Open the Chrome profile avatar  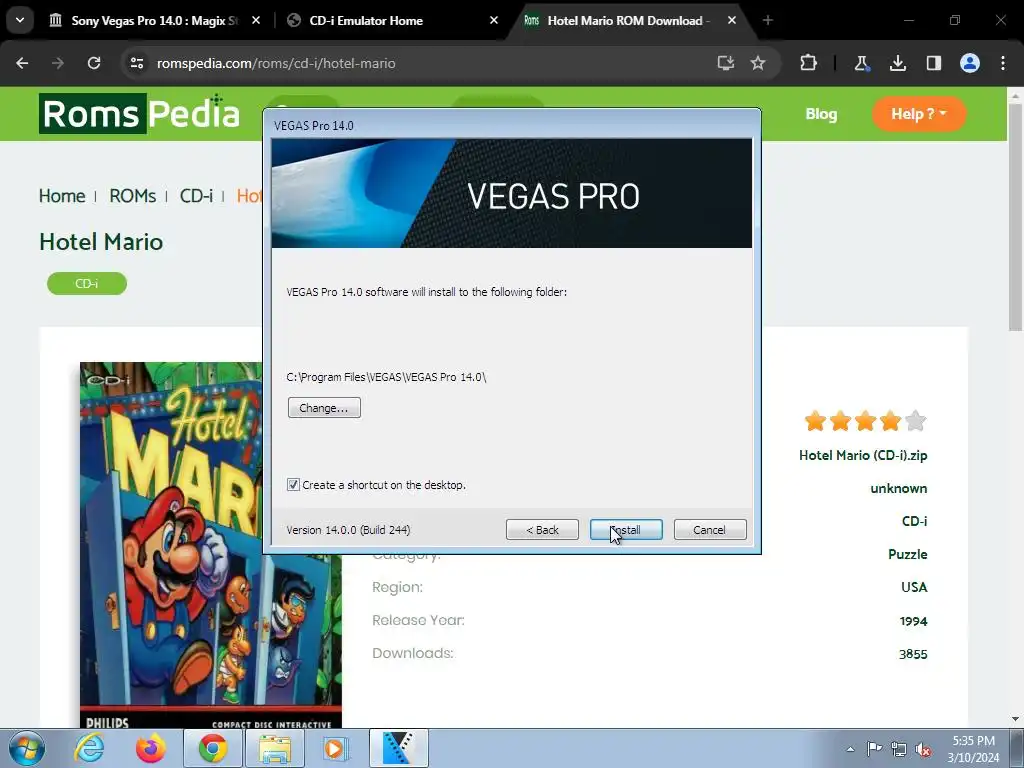970,63
